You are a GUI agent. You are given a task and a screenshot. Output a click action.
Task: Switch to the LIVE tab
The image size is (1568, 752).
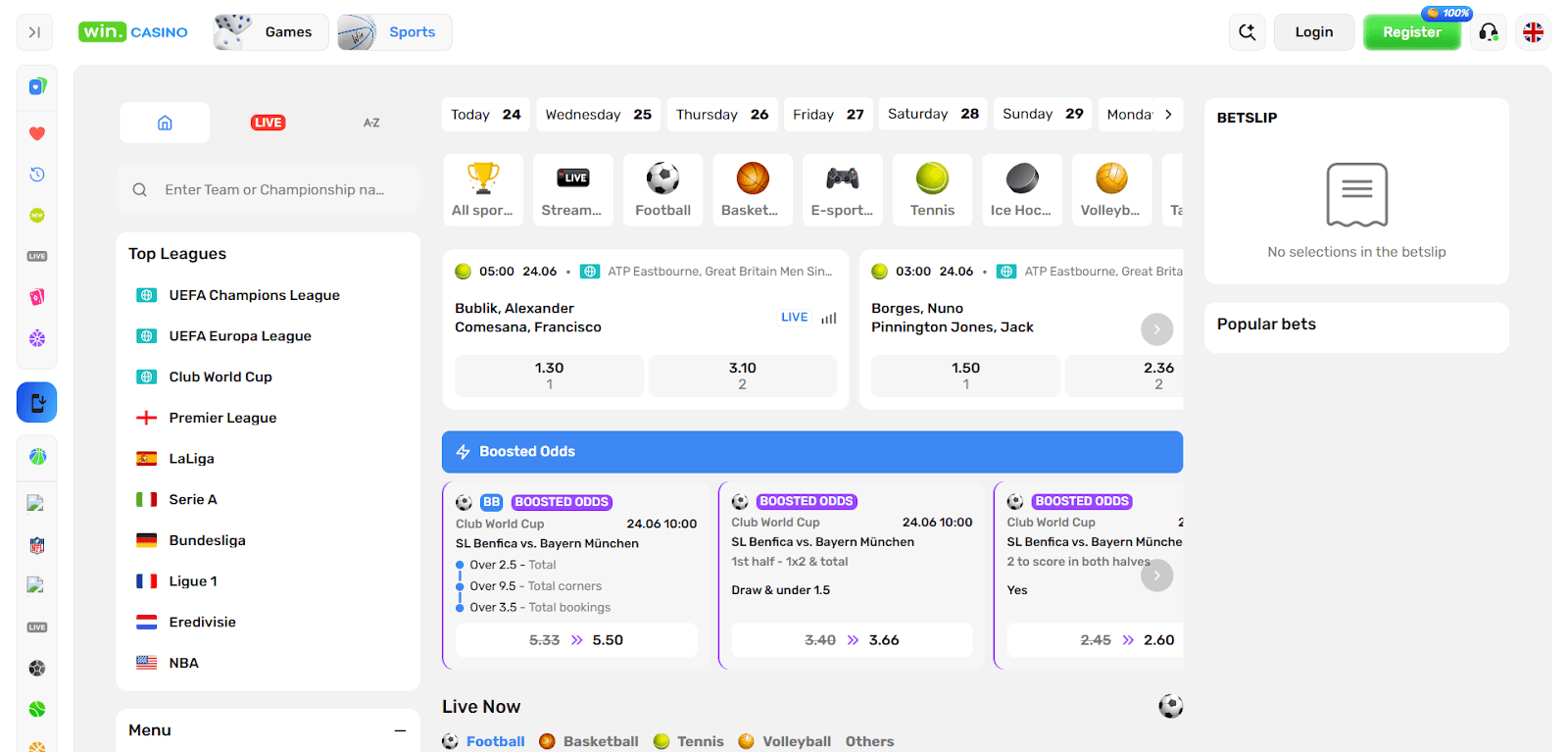coord(268,123)
